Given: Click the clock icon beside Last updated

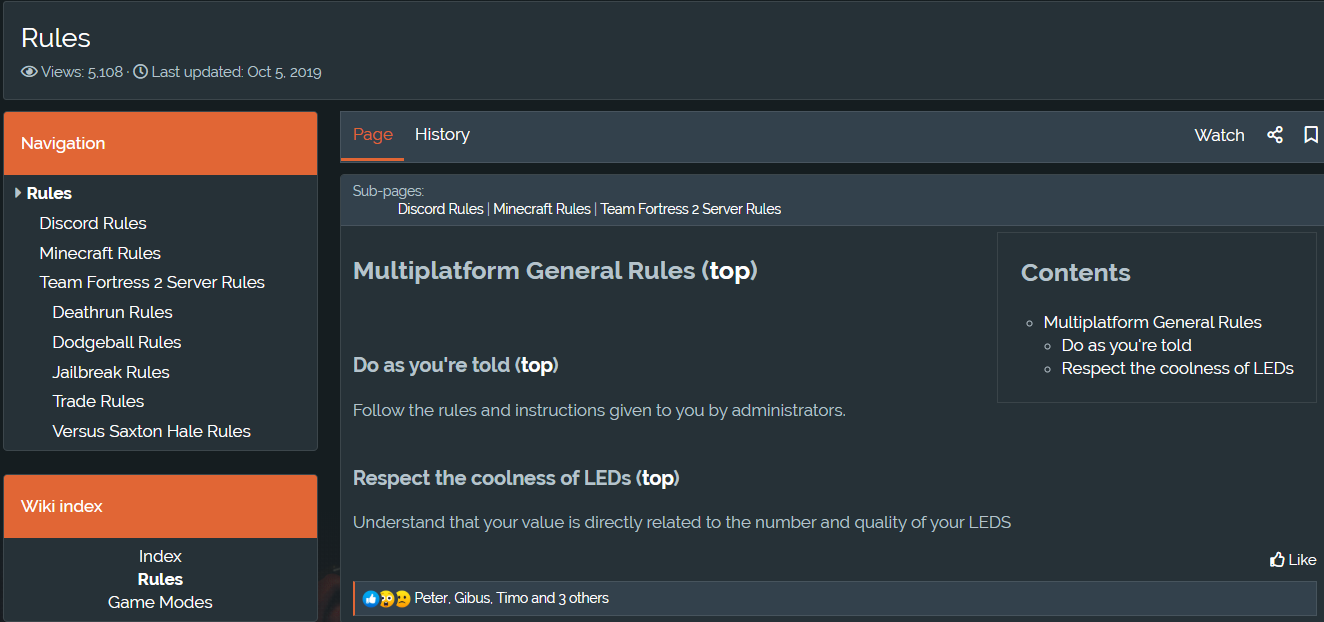Looking at the screenshot, I should [x=140, y=72].
